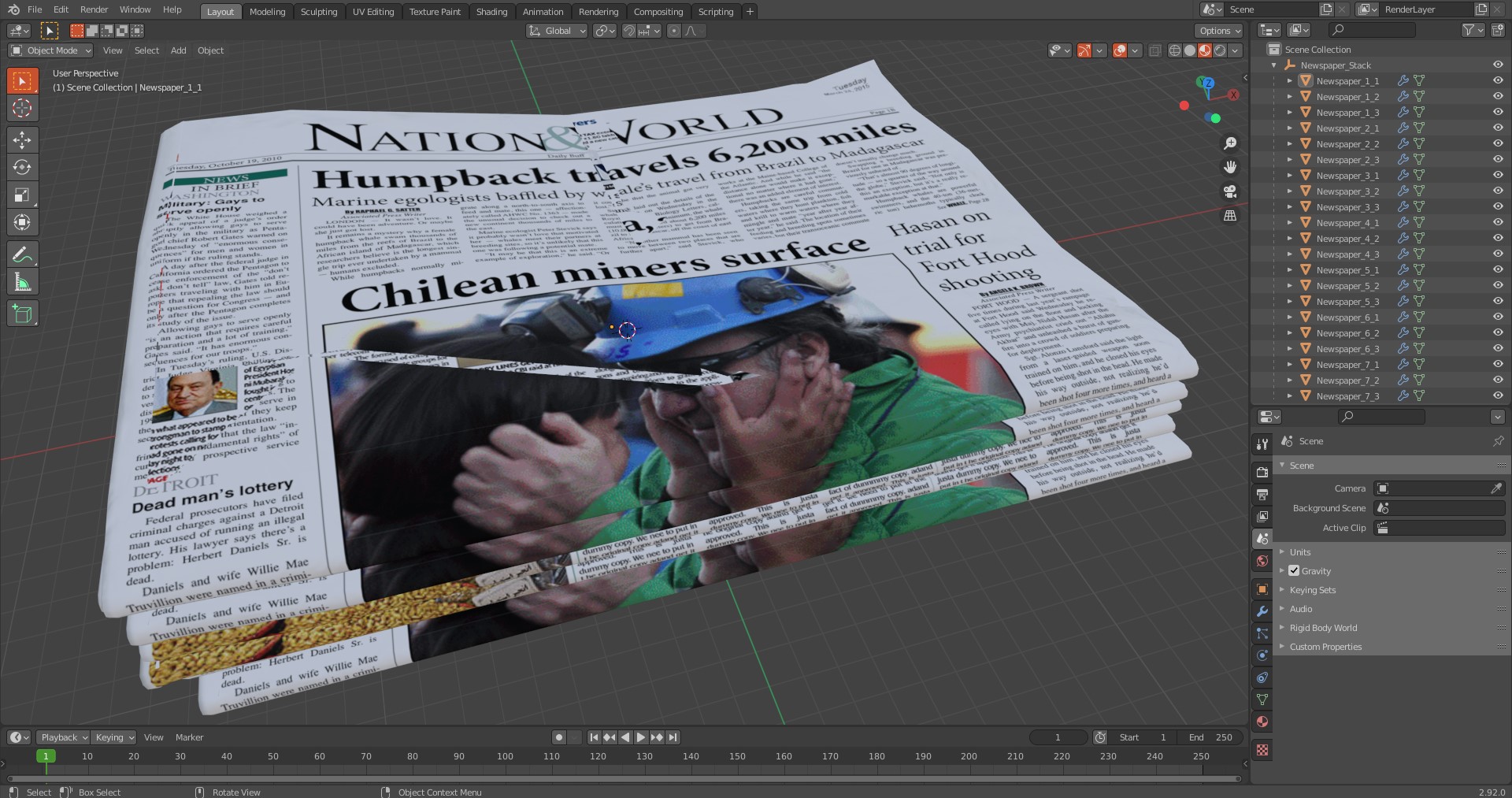Select the Annotate tool
This screenshot has width=1512, height=798.
pyautogui.click(x=22, y=254)
